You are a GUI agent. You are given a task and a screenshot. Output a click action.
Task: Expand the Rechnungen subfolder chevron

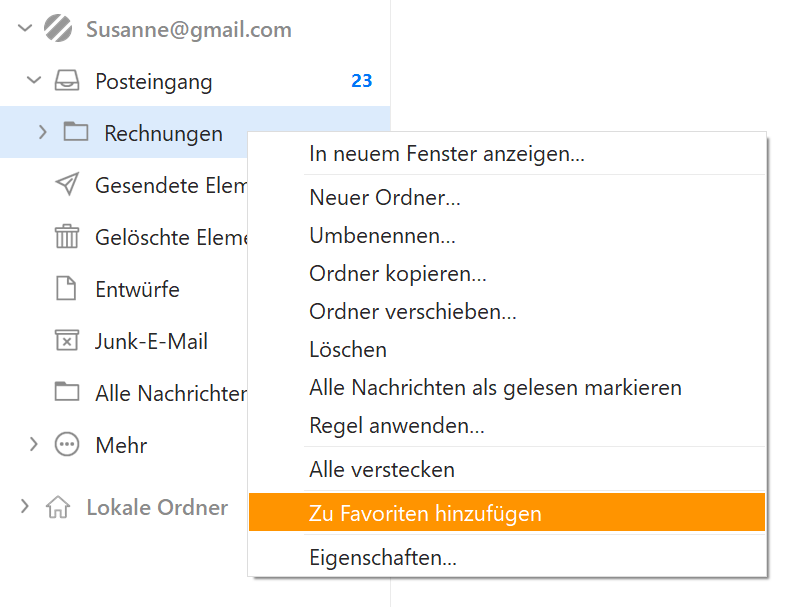(43, 132)
